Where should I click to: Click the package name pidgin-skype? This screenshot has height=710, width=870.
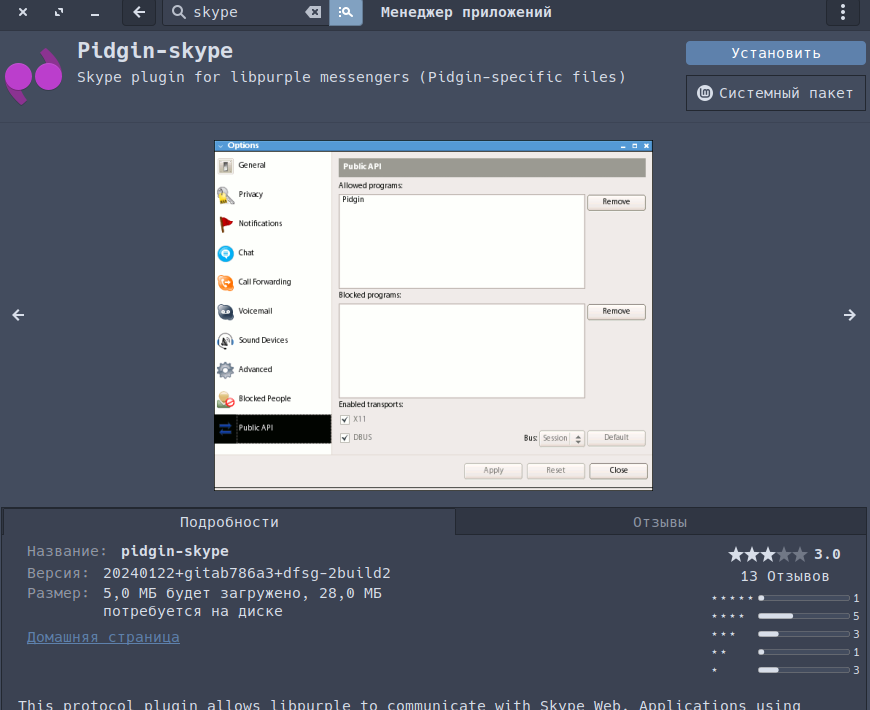175,551
